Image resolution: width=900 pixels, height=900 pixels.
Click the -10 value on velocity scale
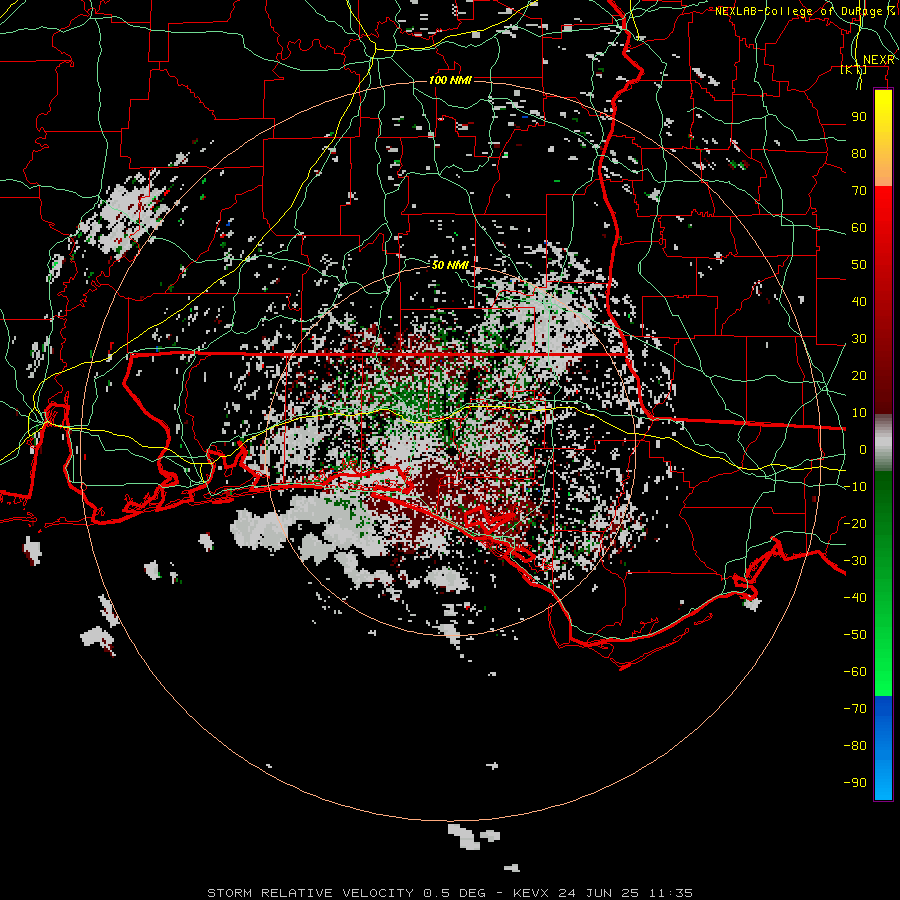(855, 487)
